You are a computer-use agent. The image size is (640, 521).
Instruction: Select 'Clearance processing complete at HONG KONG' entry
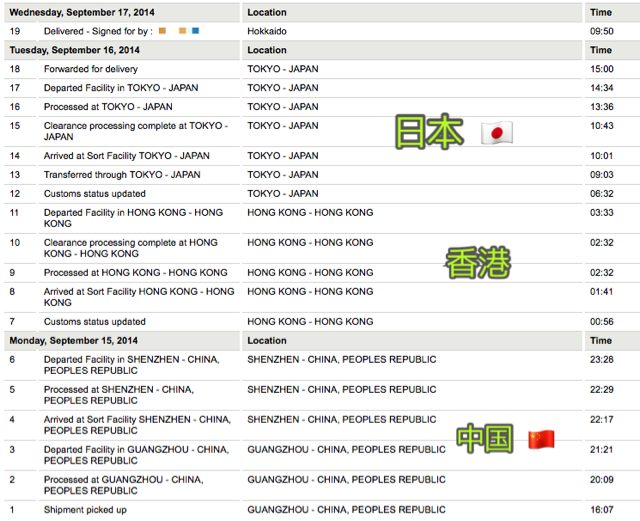[x=131, y=248]
